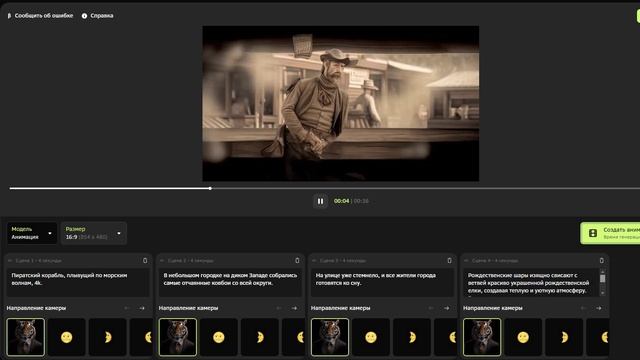Delete Сцена 1 with its trash icon
640x360 pixels.
coord(145,260)
